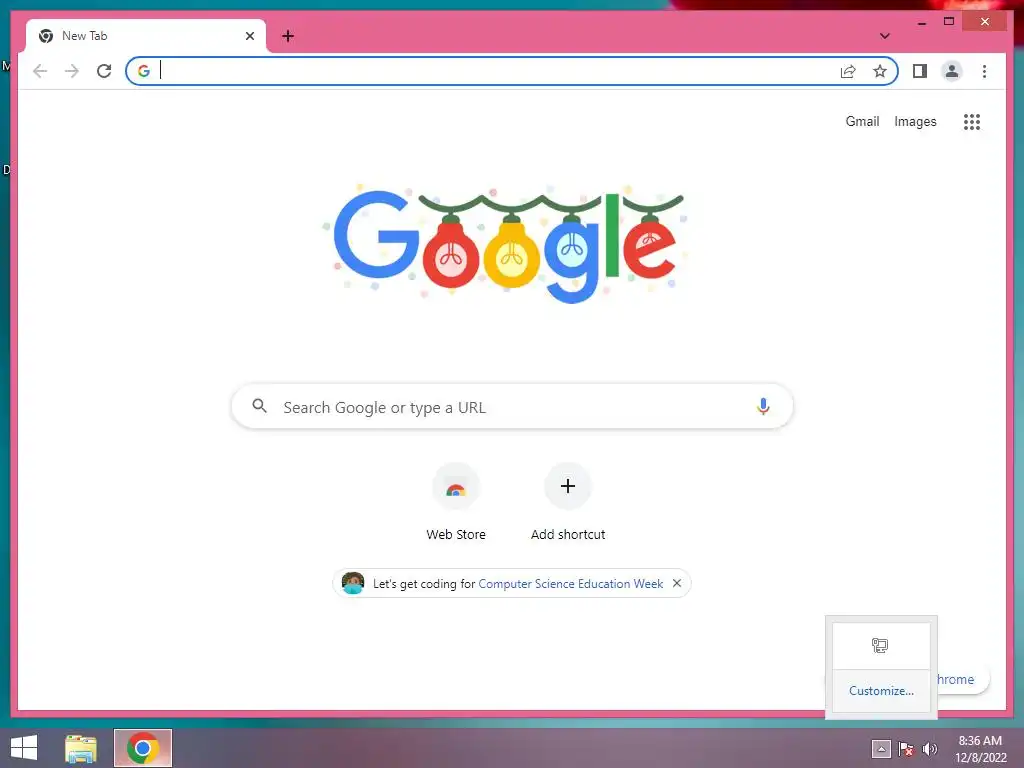The width and height of the screenshot is (1024, 768).
Task: Maximize the Chrome window
Action: pyautogui.click(x=949, y=22)
